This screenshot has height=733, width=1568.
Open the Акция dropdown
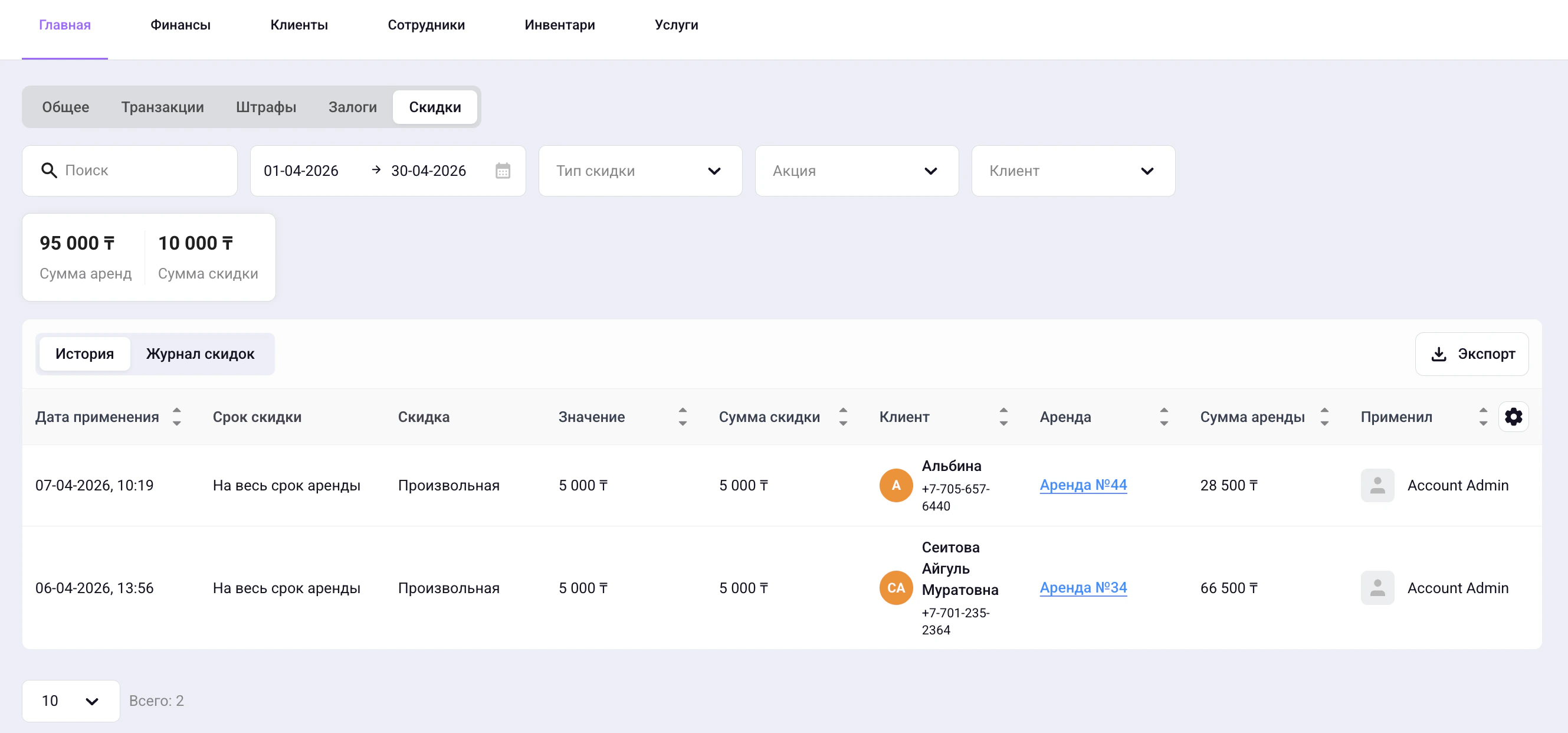pyautogui.click(x=856, y=171)
